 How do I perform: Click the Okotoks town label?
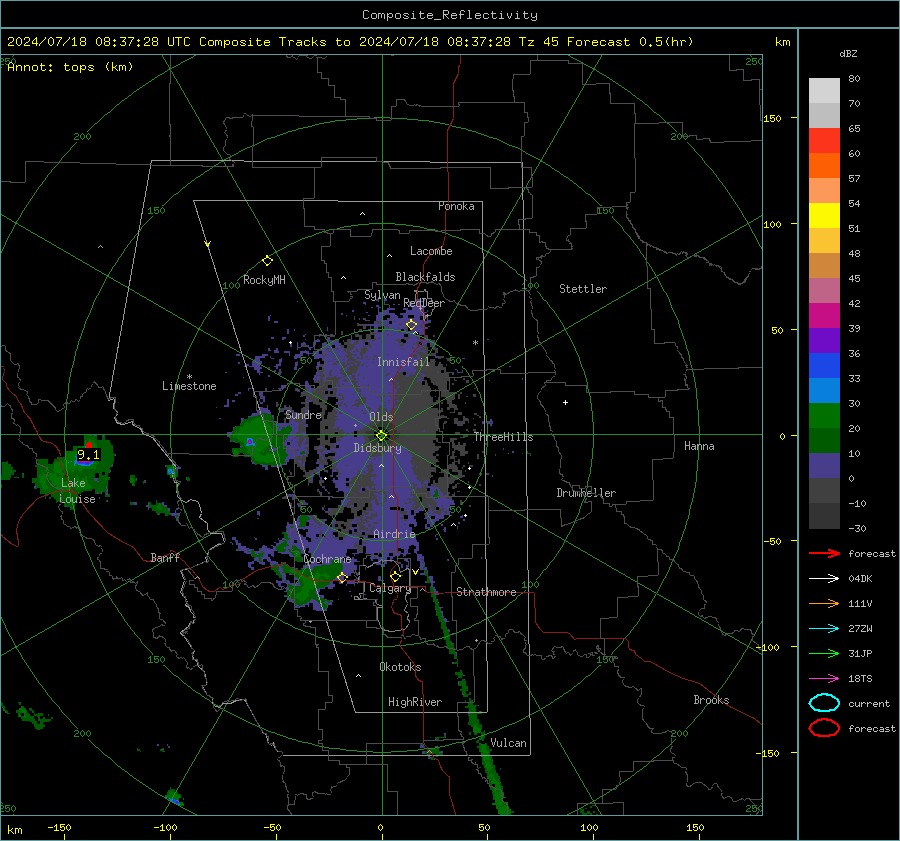point(400,667)
